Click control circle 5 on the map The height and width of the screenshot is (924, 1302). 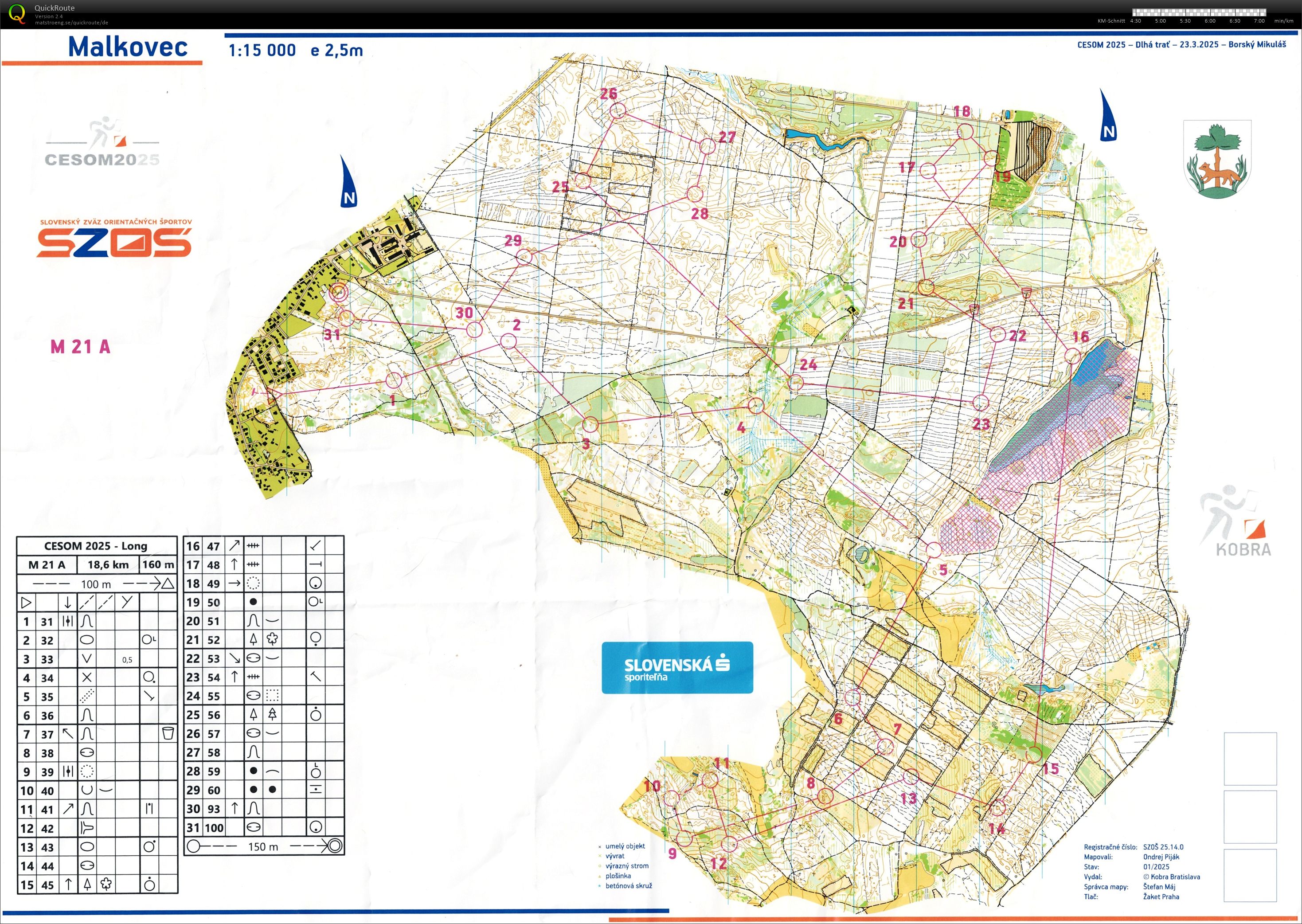(x=934, y=550)
